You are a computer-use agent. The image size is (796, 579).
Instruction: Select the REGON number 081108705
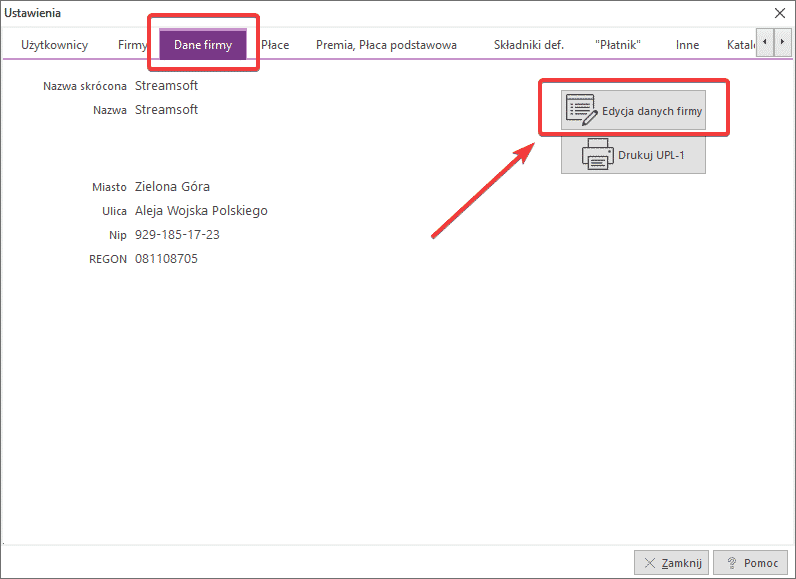[x=167, y=259]
